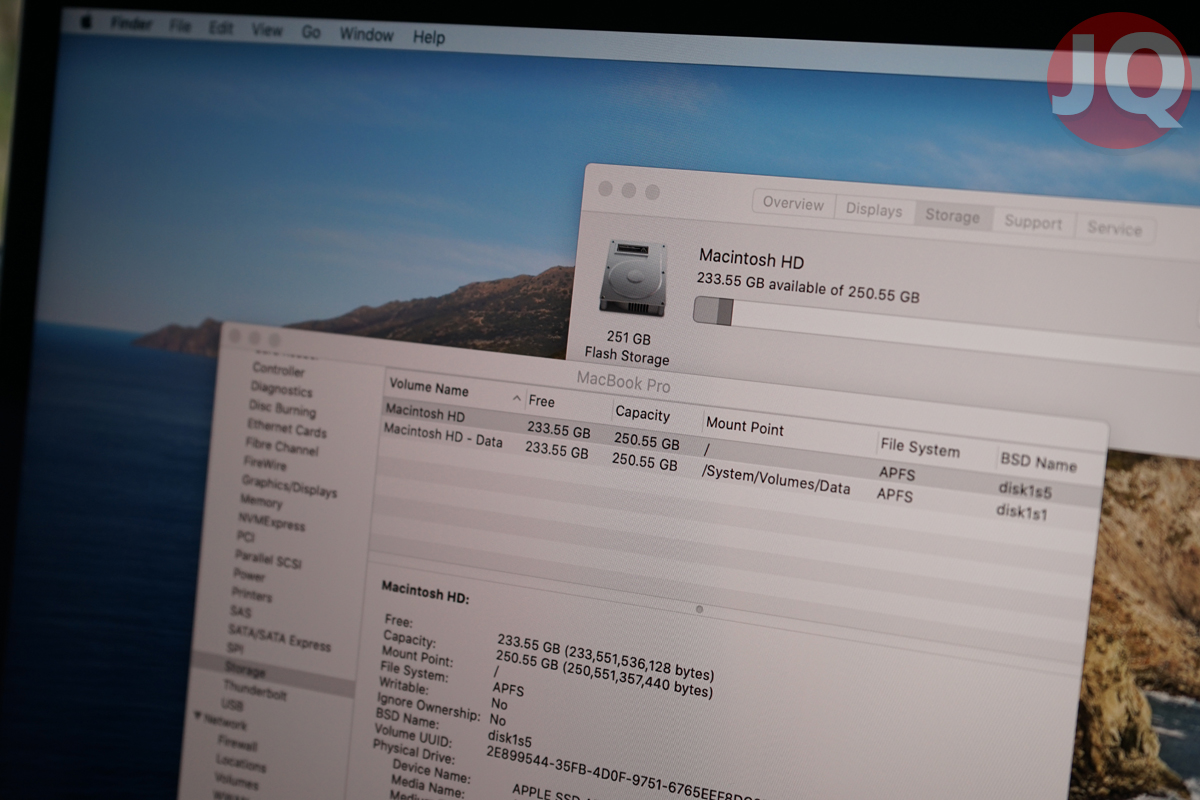Show Memory information in sidebar
The width and height of the screenshot is (1200, 800).
coord(260,502)
